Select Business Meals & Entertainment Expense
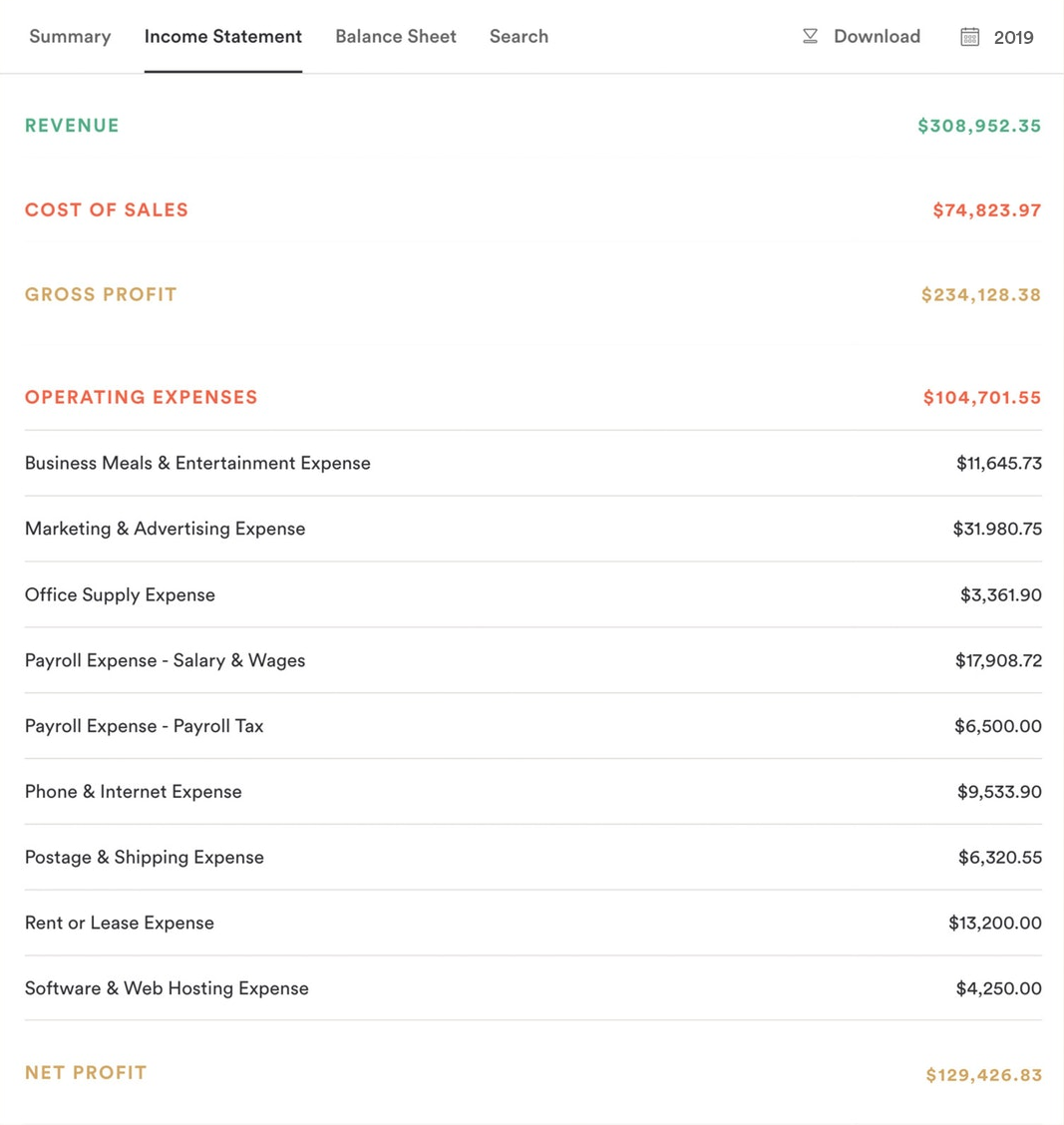Viewport: 1064px width, 1125px height. 196,463
